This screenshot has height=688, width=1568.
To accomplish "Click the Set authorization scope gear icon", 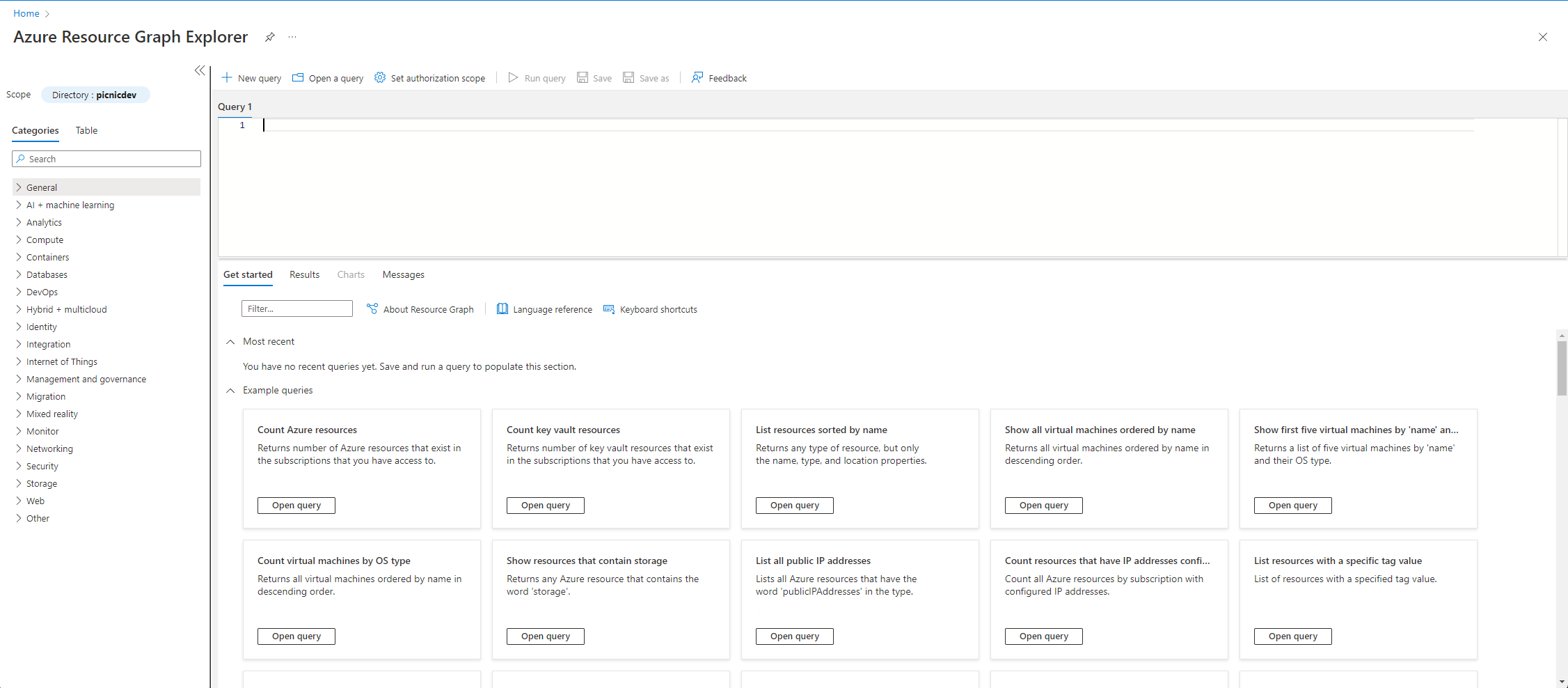I will point(380,77).
